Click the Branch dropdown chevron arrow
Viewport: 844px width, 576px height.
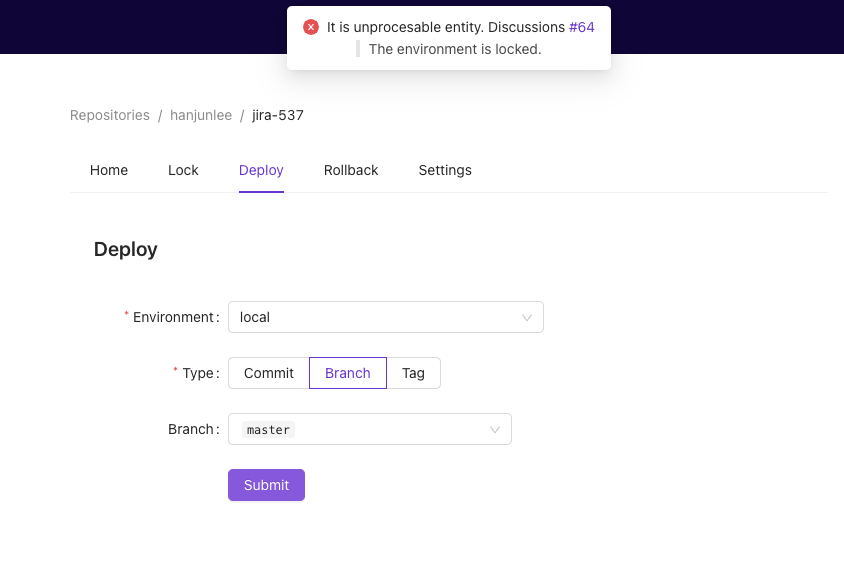click(x=495, y=430)
